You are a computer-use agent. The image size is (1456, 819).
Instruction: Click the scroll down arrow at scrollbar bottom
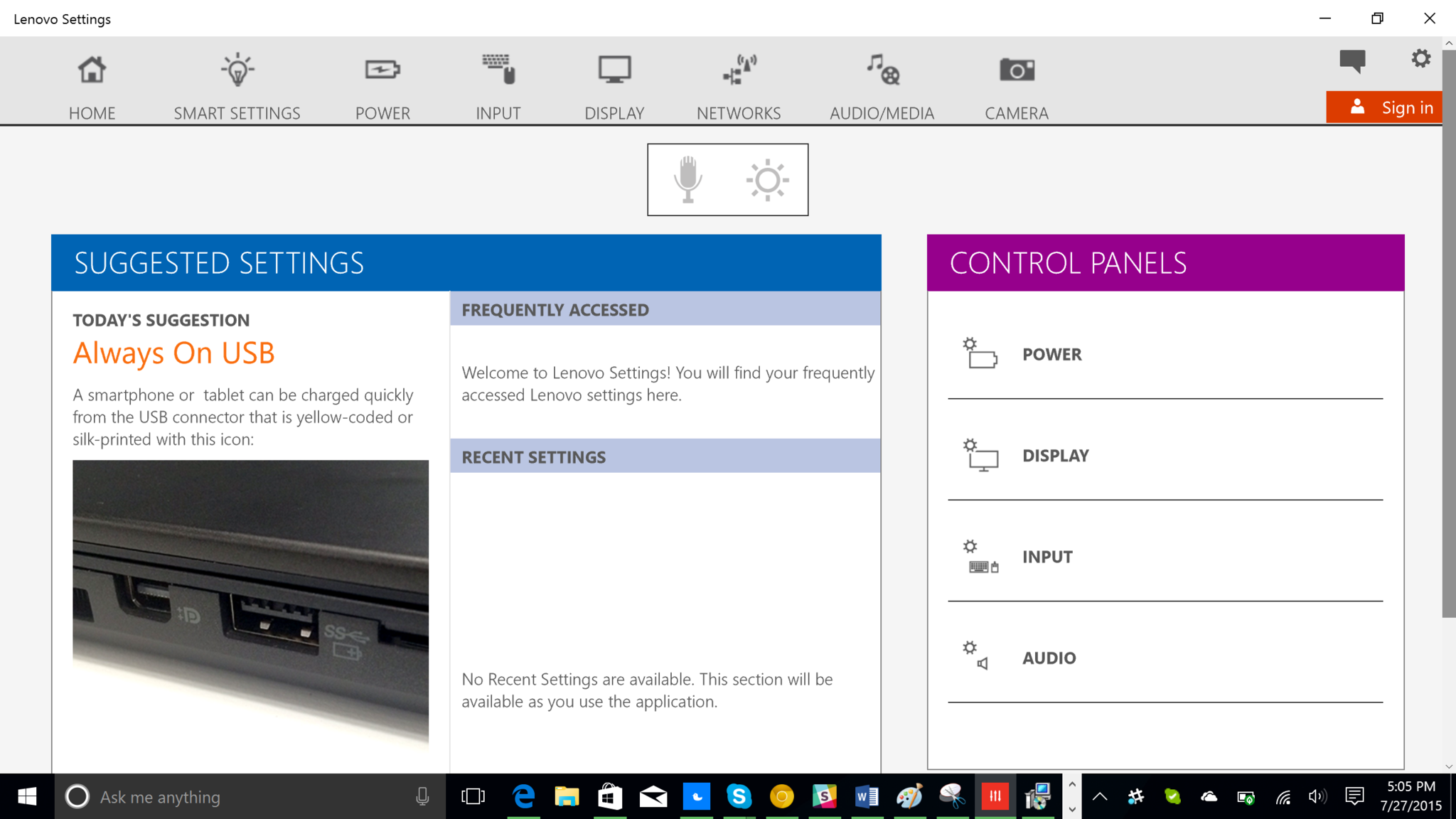tap(1449, 767)
